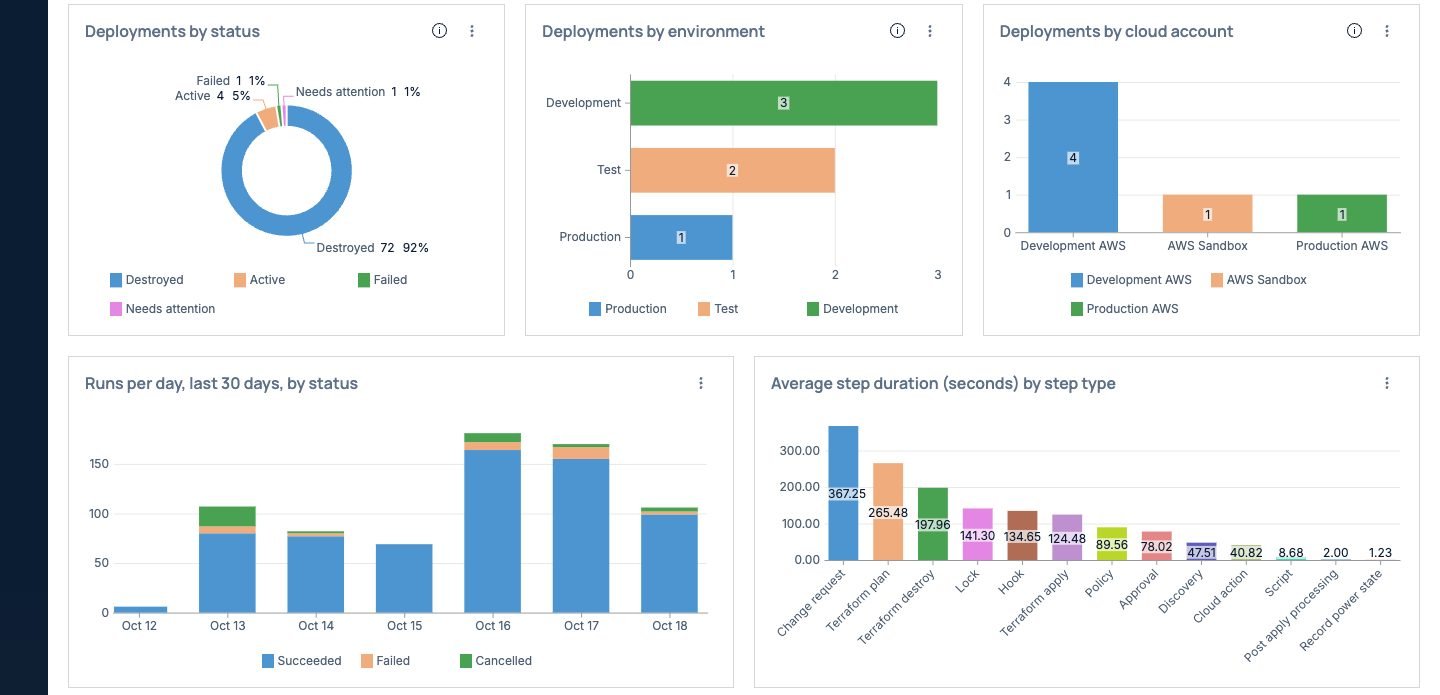1440x695 pixels.
Task: Click the Oct 18 runs bar
Action: [x=669, y=560]
